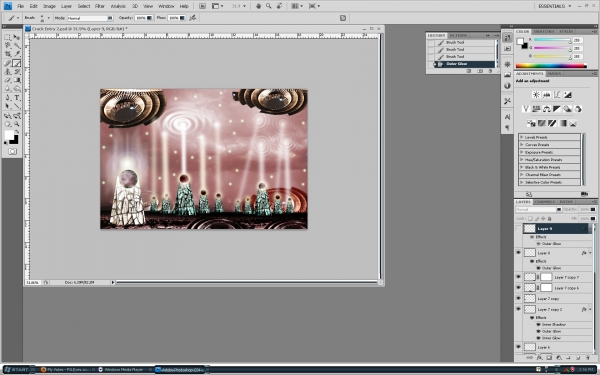Viewport: 600px width, 375px height.
Task: Open brush Mode dropdown in options bar
Action: [90, 18]
